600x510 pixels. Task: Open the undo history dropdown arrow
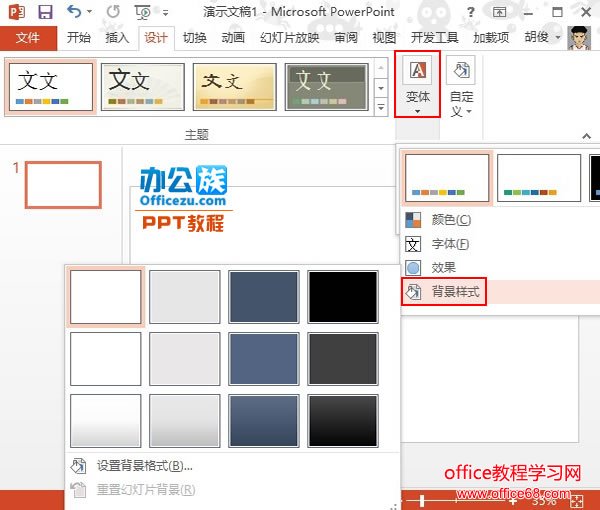[90, 12]
